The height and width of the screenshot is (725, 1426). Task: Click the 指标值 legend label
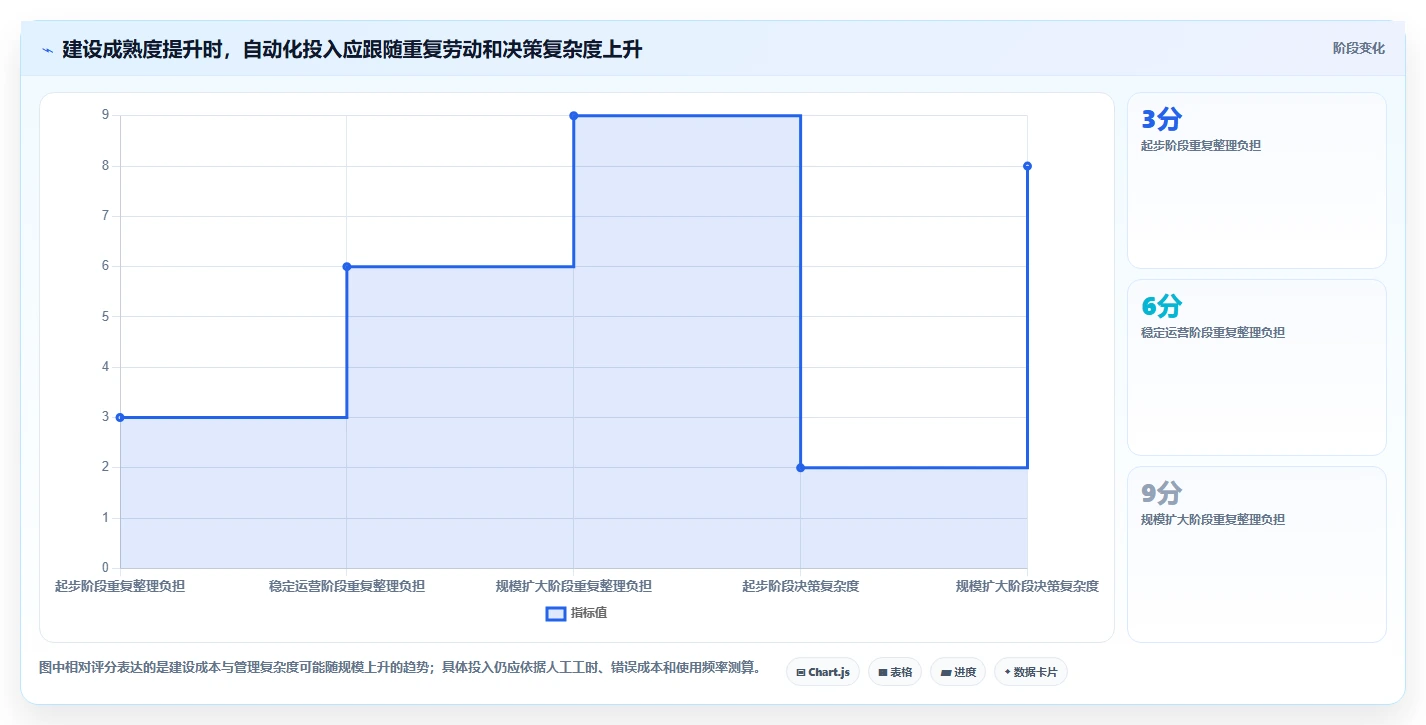[589, 613]
